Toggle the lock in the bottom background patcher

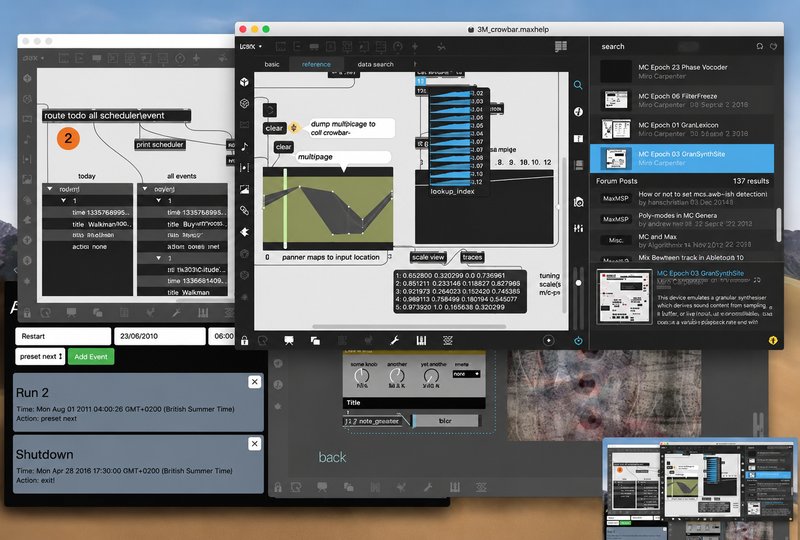point(278,487)
